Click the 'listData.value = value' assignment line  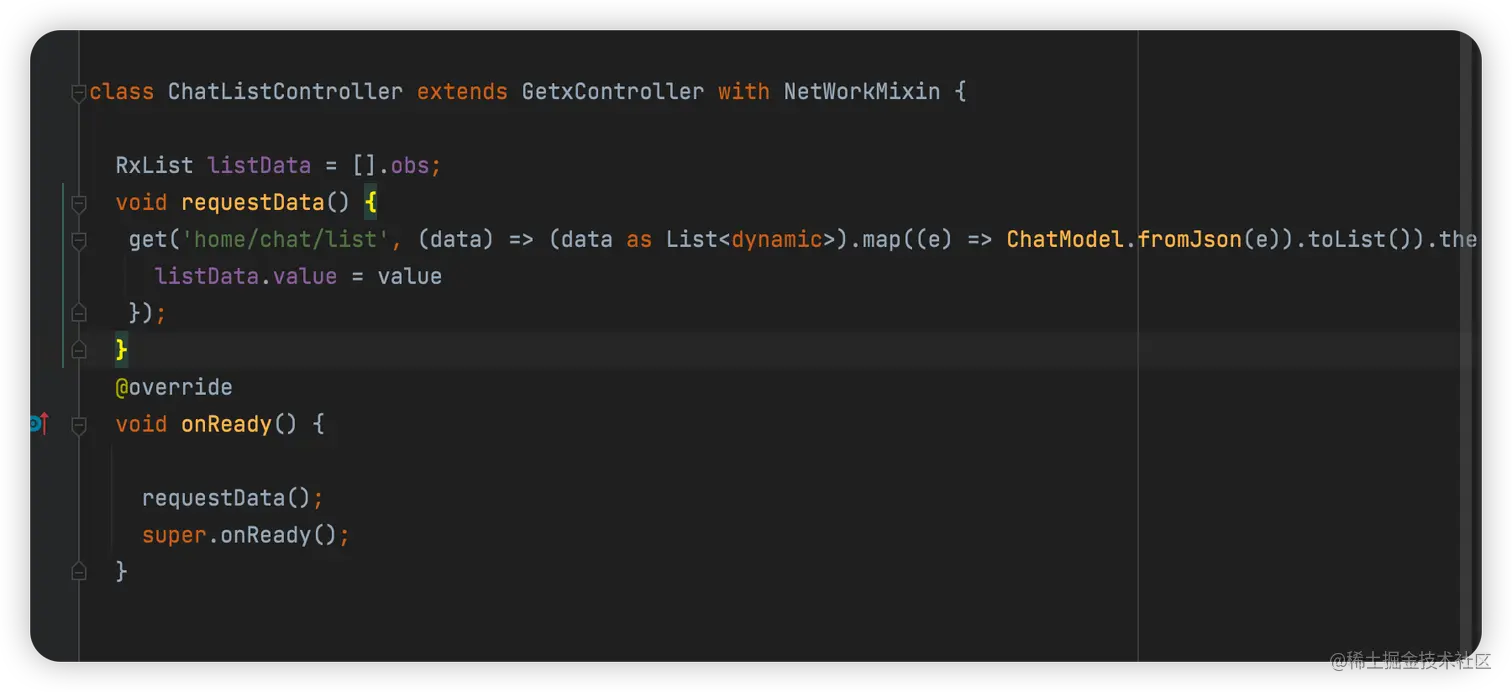click(x=298, y=276)
